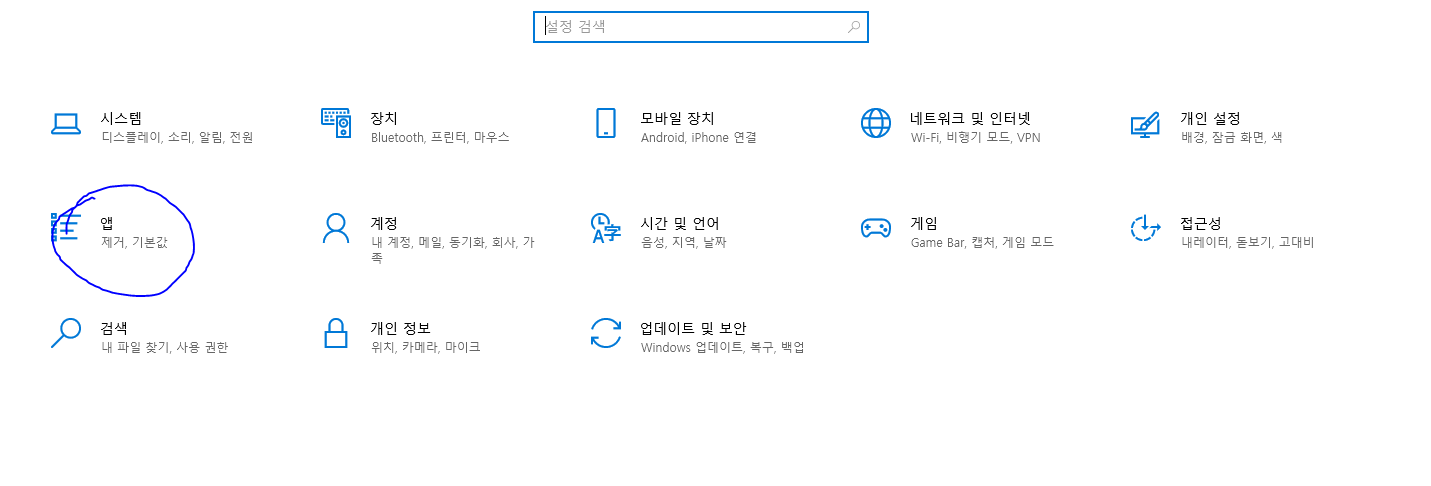The image size is (1431, 486).
Task: Click the text 'Wi-Fi, 비행기 모드, VPN'
Action: click(x=976, y=137)
